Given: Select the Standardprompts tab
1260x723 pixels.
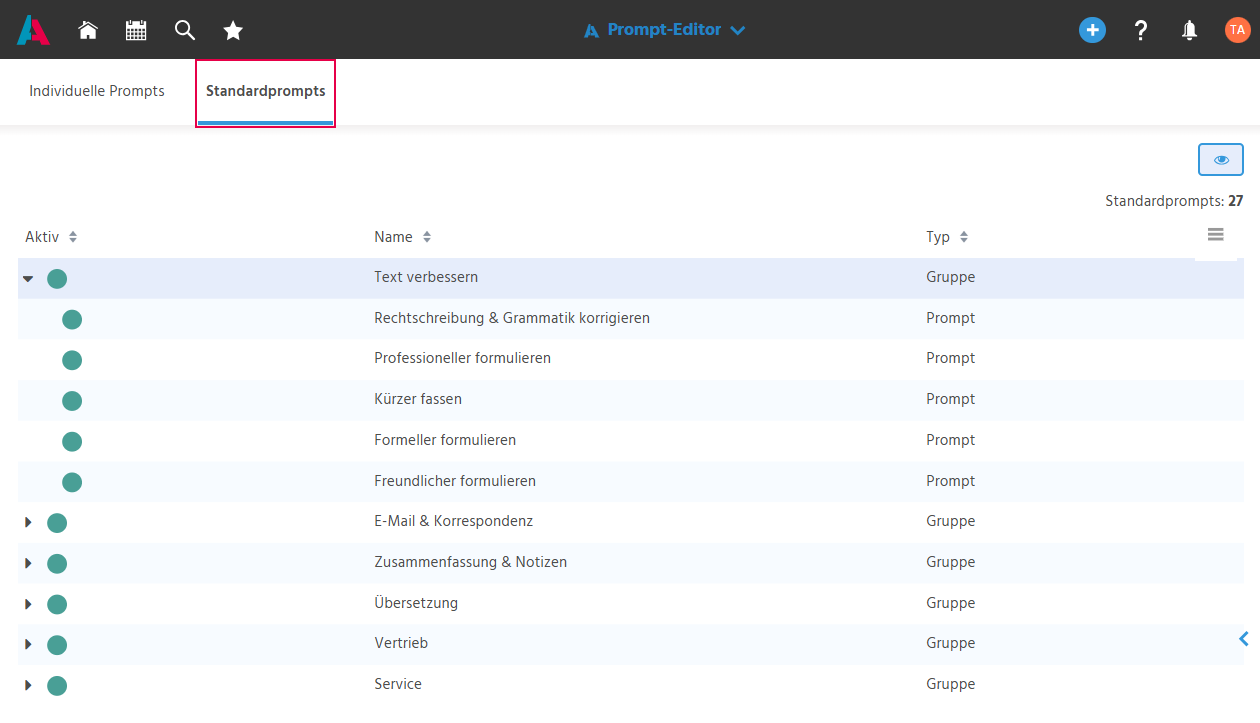Looking at the screenshot, I should (x=265, y=91).
